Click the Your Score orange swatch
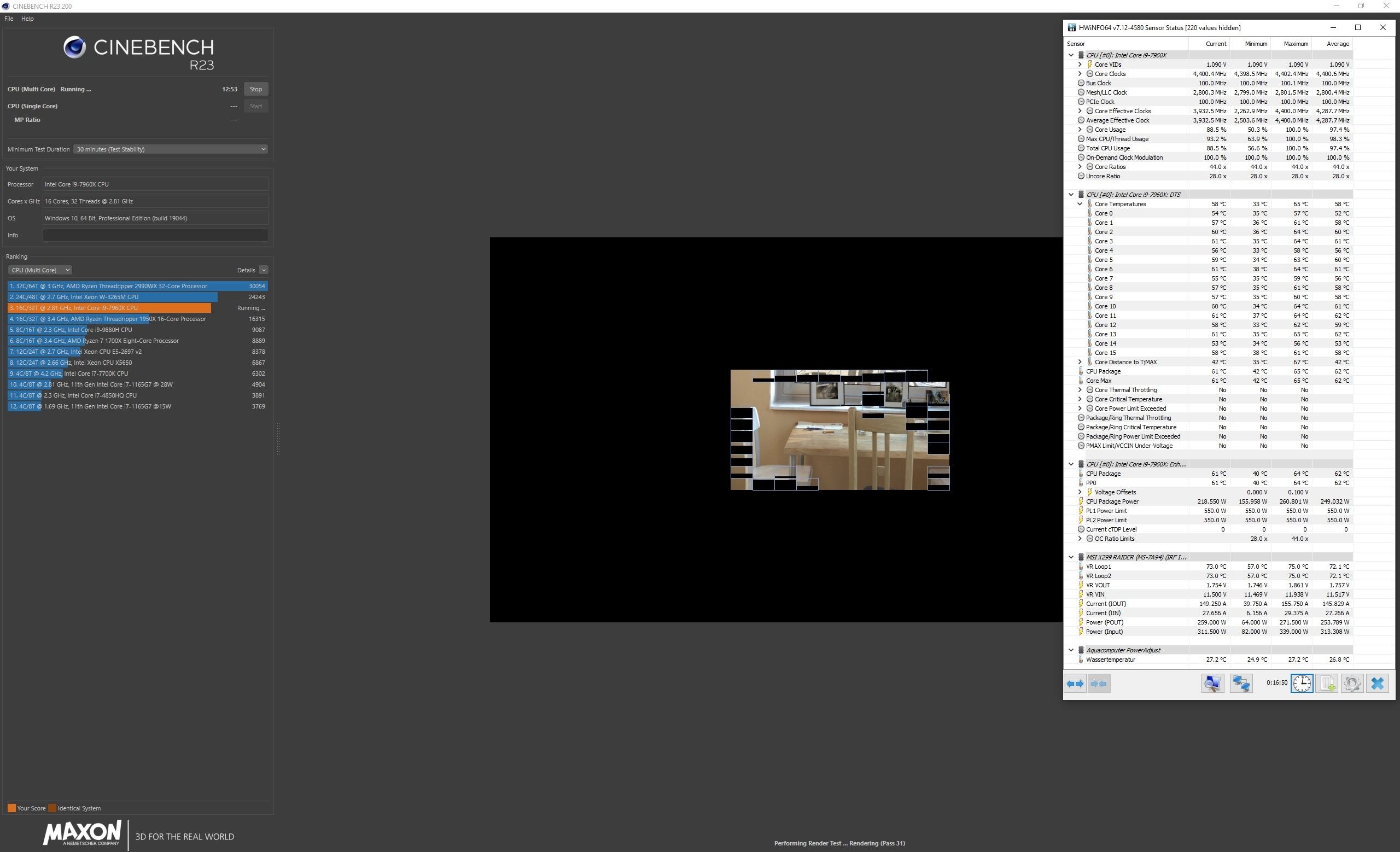Screen dimensions: 1400x852 pyautogui.click(x=11, y=808)
